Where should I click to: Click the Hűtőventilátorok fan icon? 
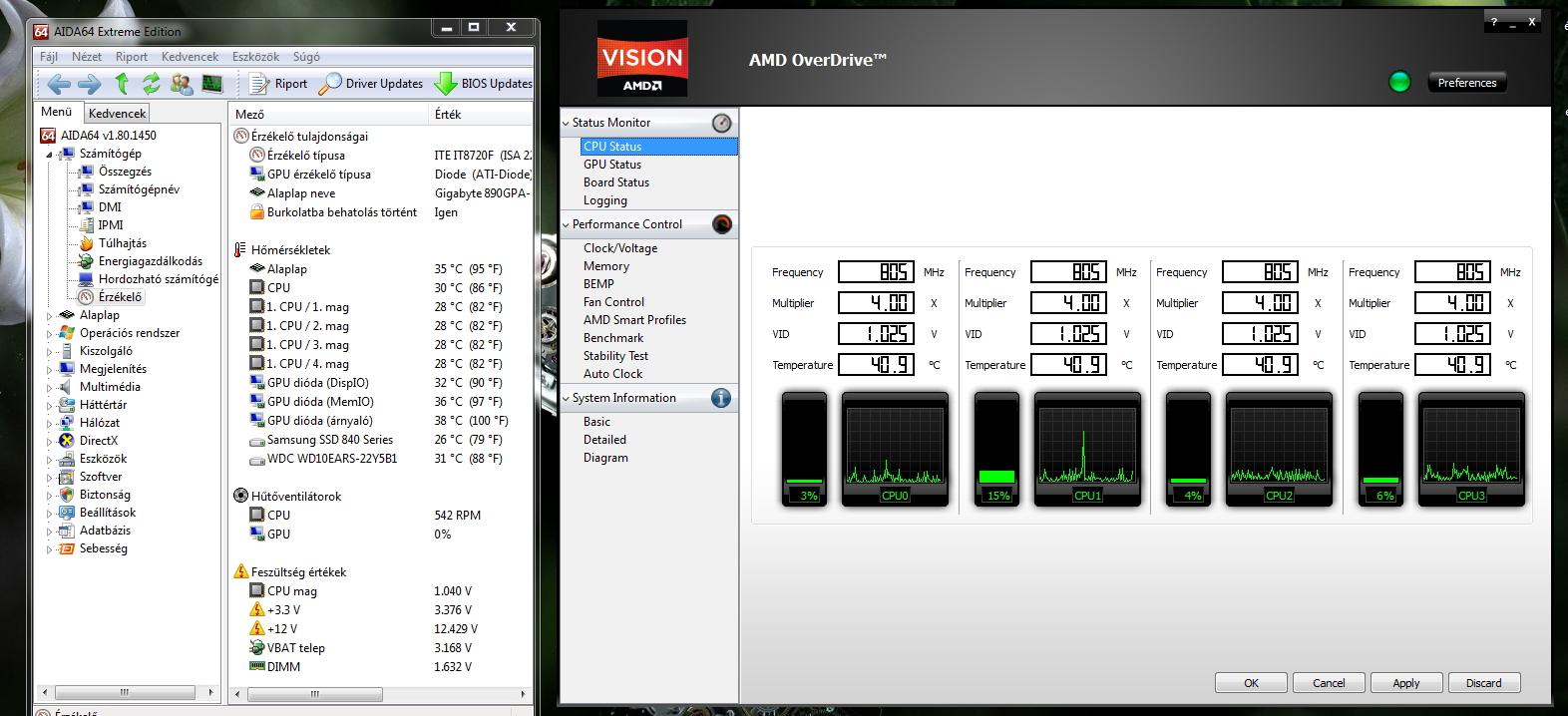coord(240,496)
